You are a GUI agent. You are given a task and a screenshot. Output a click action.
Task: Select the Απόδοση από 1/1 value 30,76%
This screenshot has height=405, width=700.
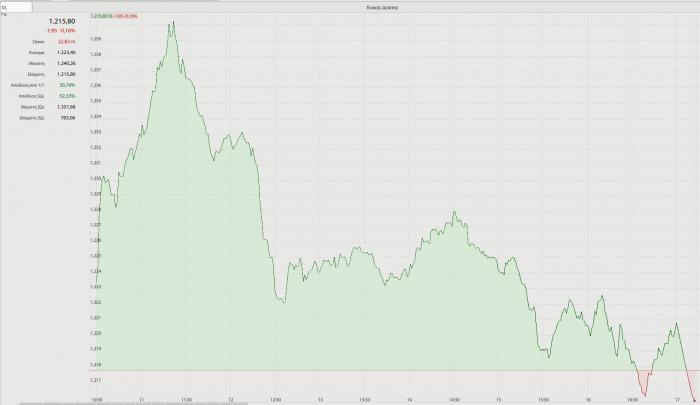pos(67,85)
